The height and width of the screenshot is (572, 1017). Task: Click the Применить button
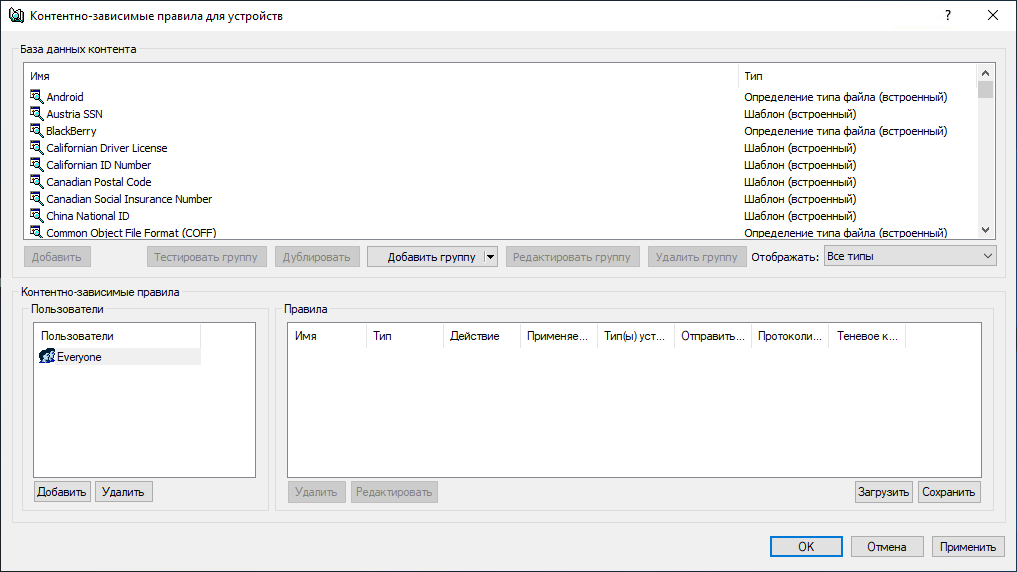(968, 547)
